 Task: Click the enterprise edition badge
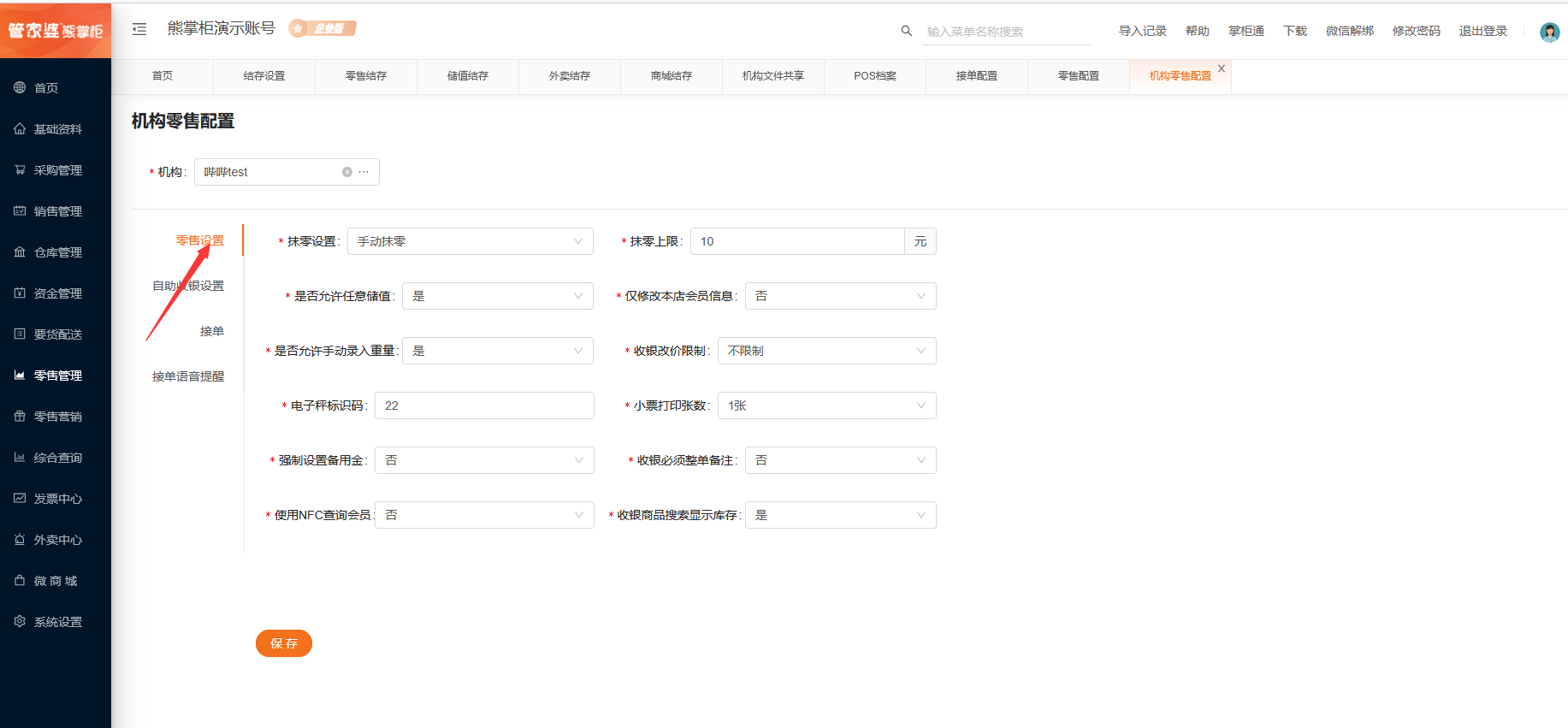[x=322, y=28]
